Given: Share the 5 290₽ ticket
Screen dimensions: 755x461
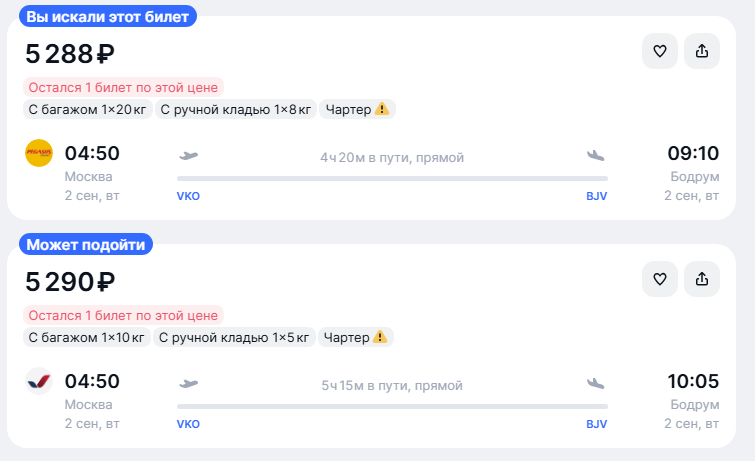Looking at the screenshot, I should pyautogui.click(x=702, y=279).
